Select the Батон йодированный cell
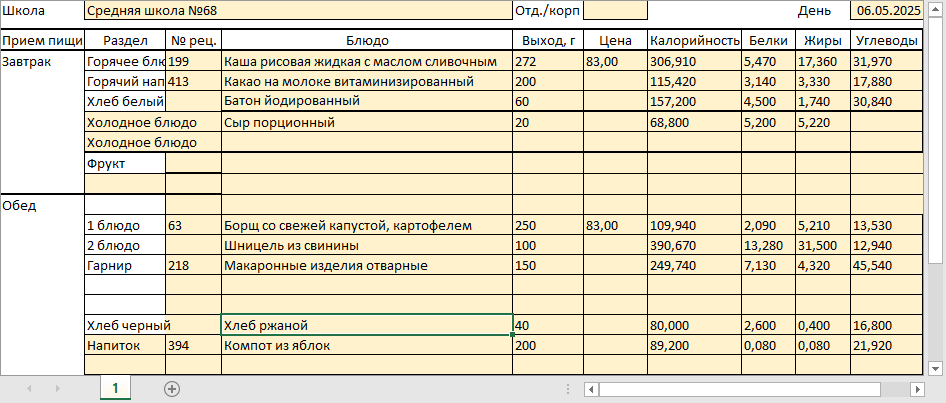 [367, 101]
